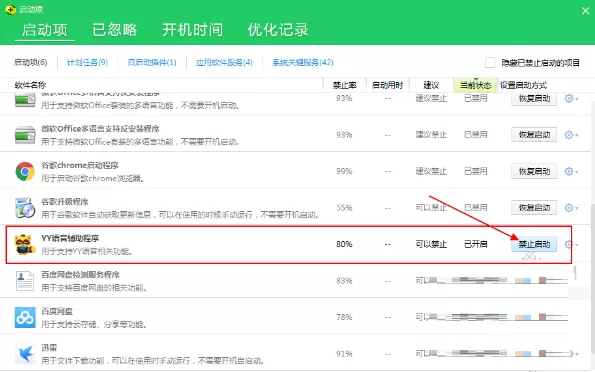
Task: Click 可以禁止 advice in YY row
Action: point(431,244)
